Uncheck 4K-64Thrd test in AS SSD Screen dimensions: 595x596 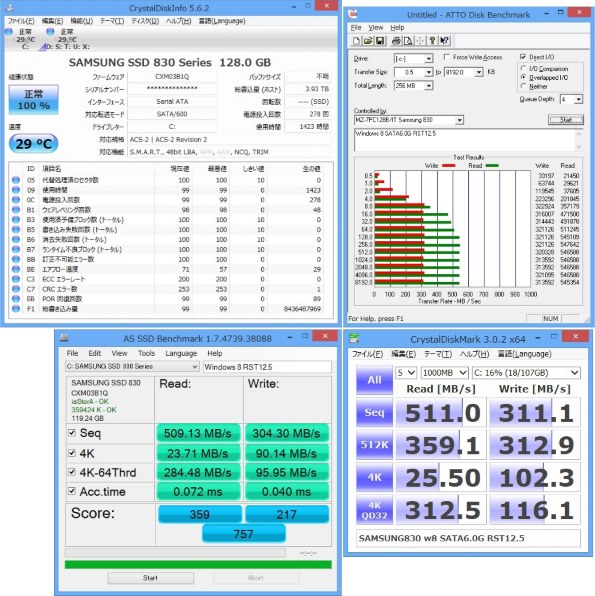72,472
